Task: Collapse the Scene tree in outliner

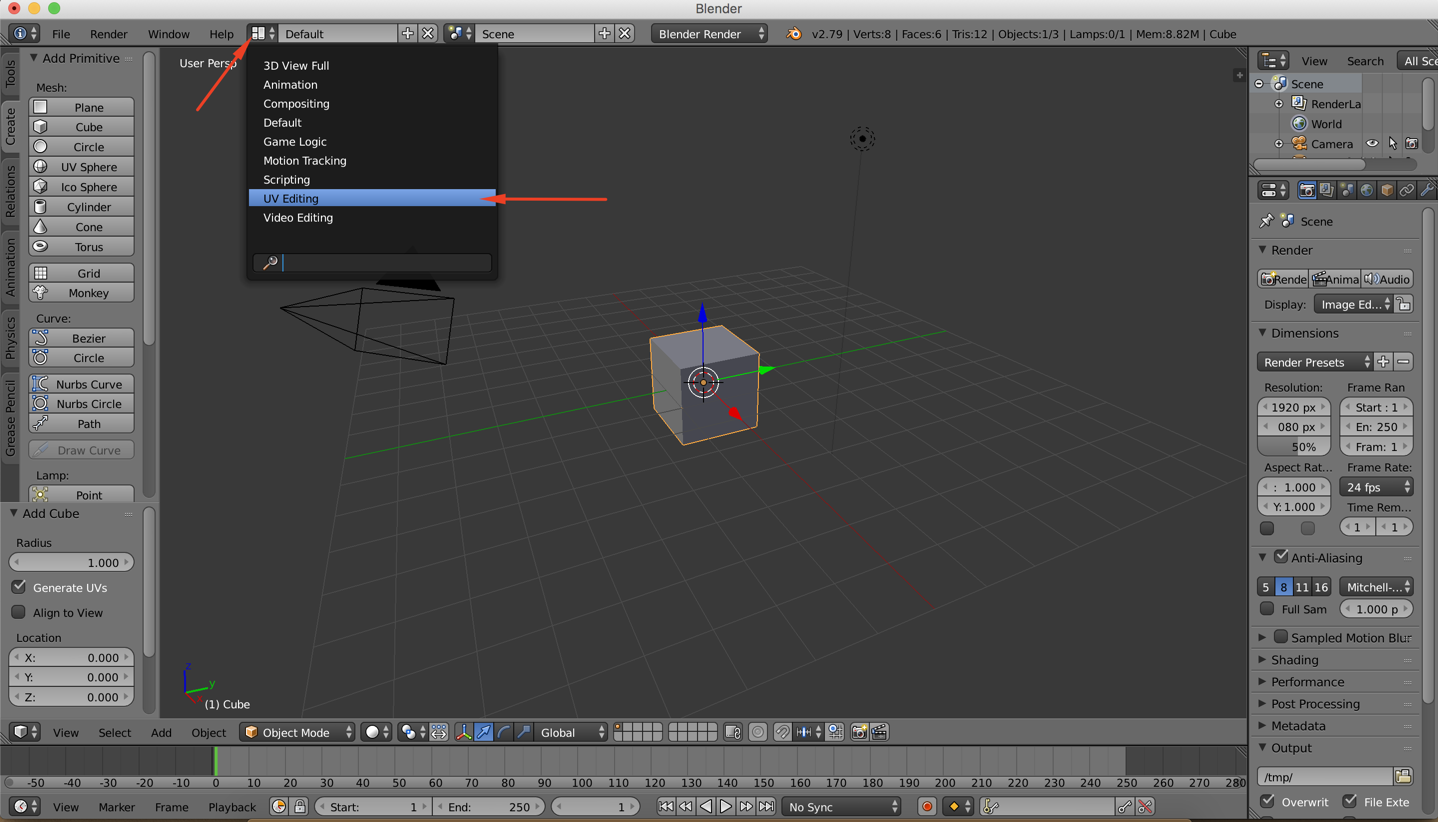Action: [x=1260, y=84]
